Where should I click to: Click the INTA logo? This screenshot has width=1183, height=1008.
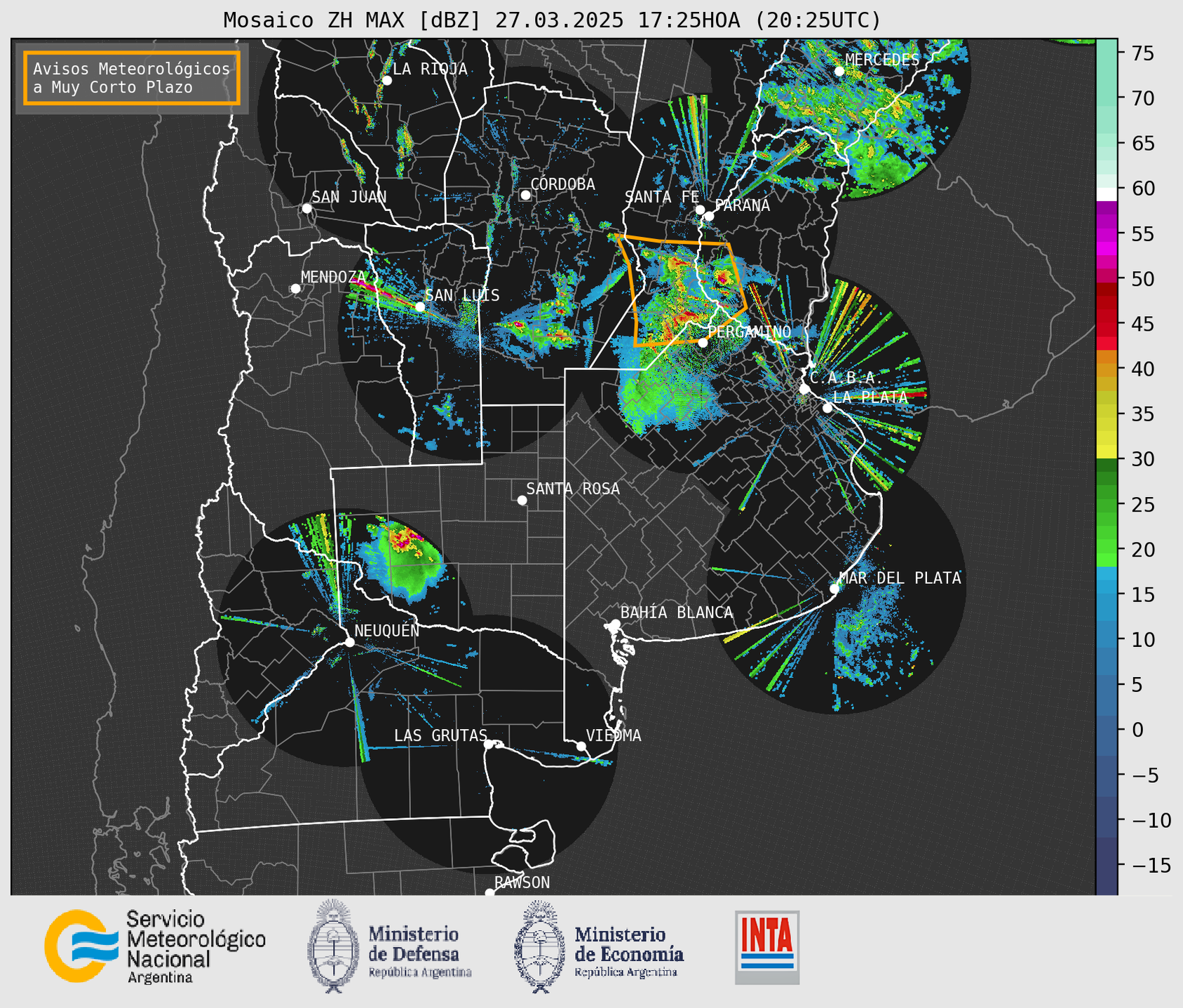(x=767, y=947)
